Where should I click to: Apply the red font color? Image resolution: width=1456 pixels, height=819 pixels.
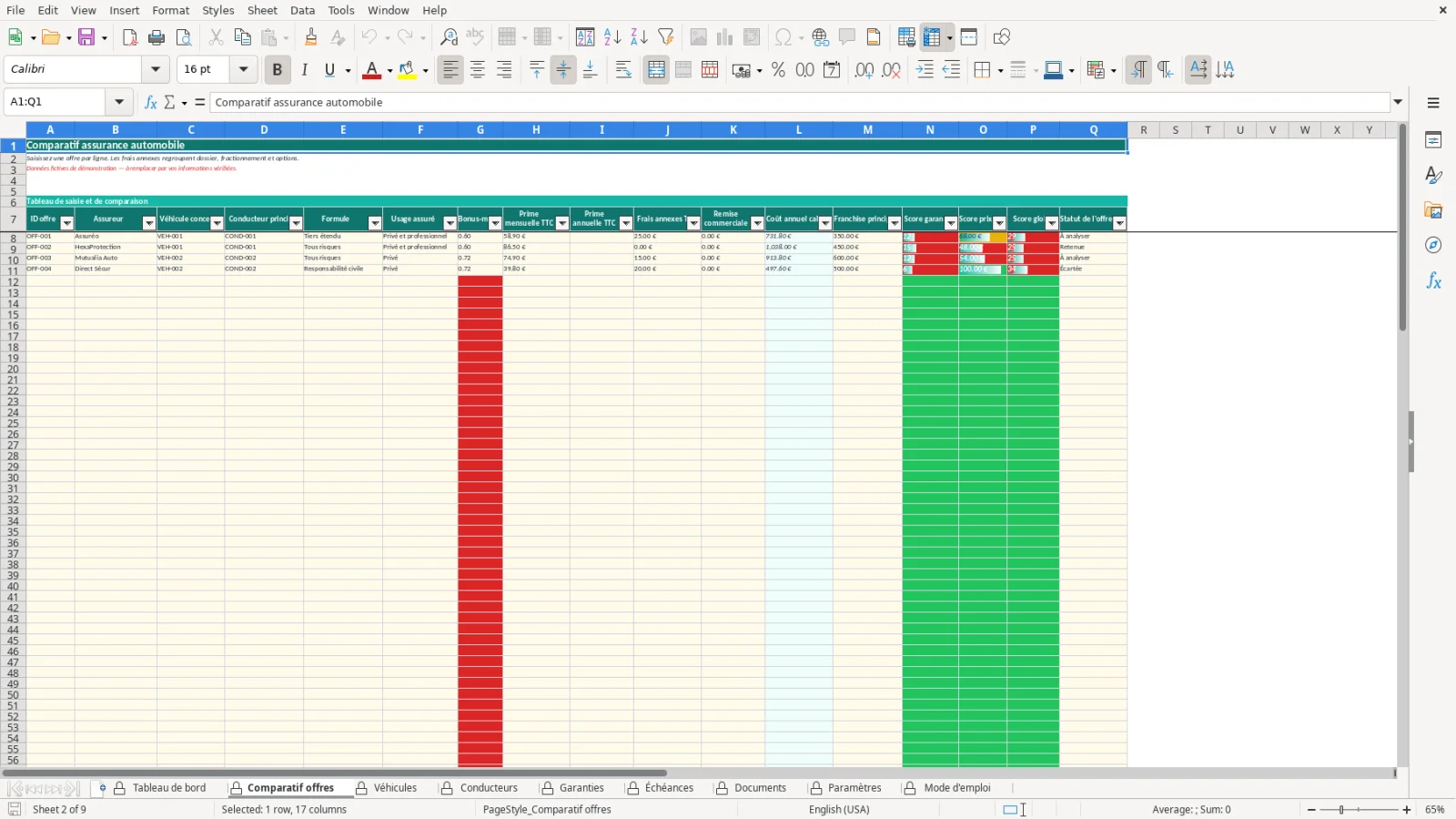tap(371, 70)
